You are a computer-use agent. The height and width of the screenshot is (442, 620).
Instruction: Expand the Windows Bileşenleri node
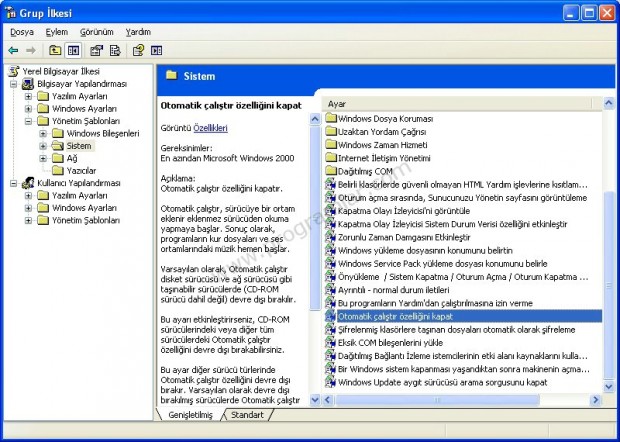[x=43, y=133]
